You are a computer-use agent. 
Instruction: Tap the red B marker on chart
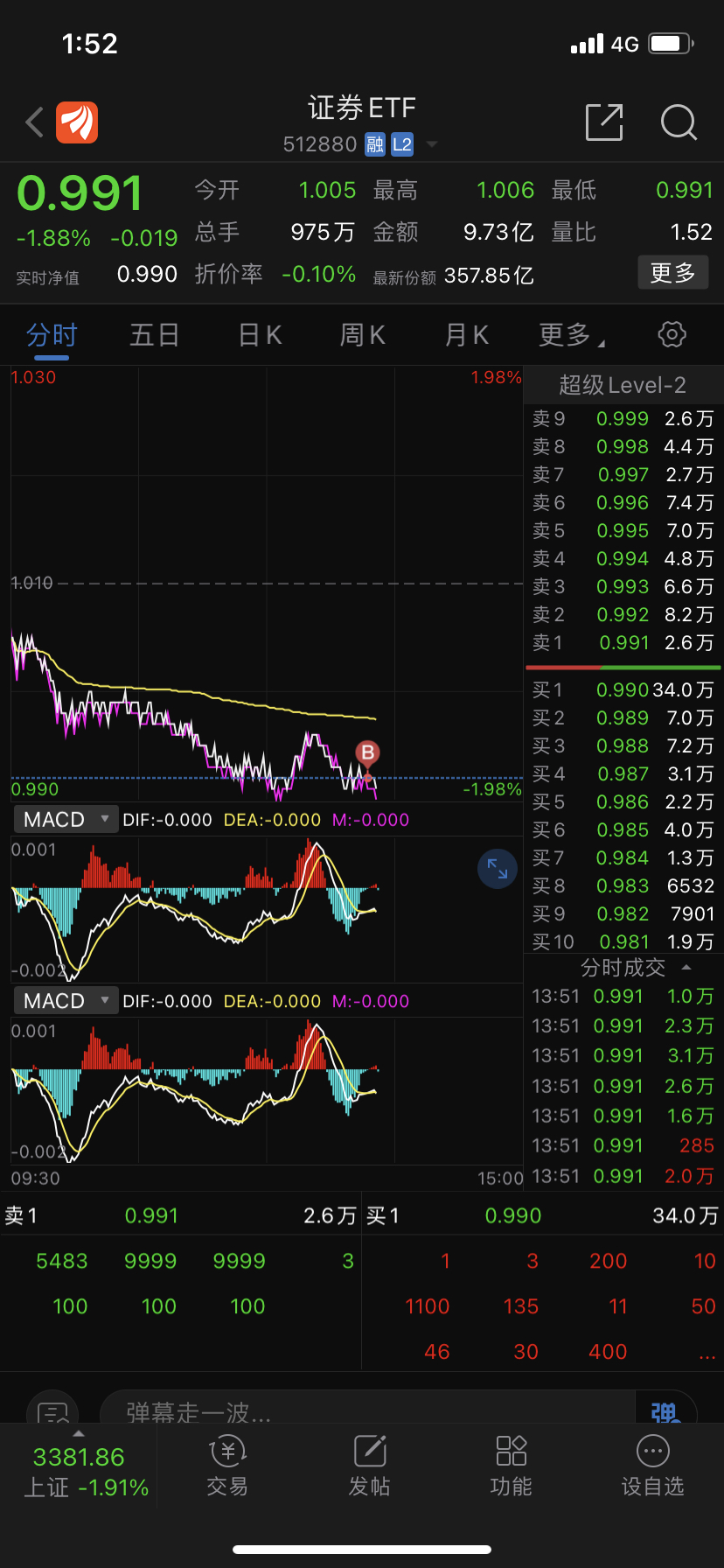pyautogui.click(x=368, y=753)
